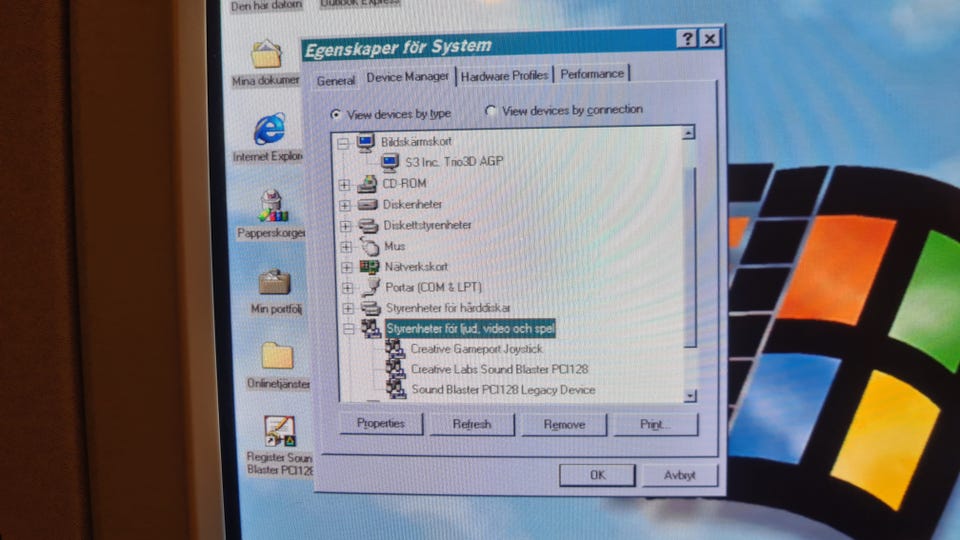Collapse the Bildskärmskort branch
Viewport: 960px width, 540px height.
[x=343, y=144]
